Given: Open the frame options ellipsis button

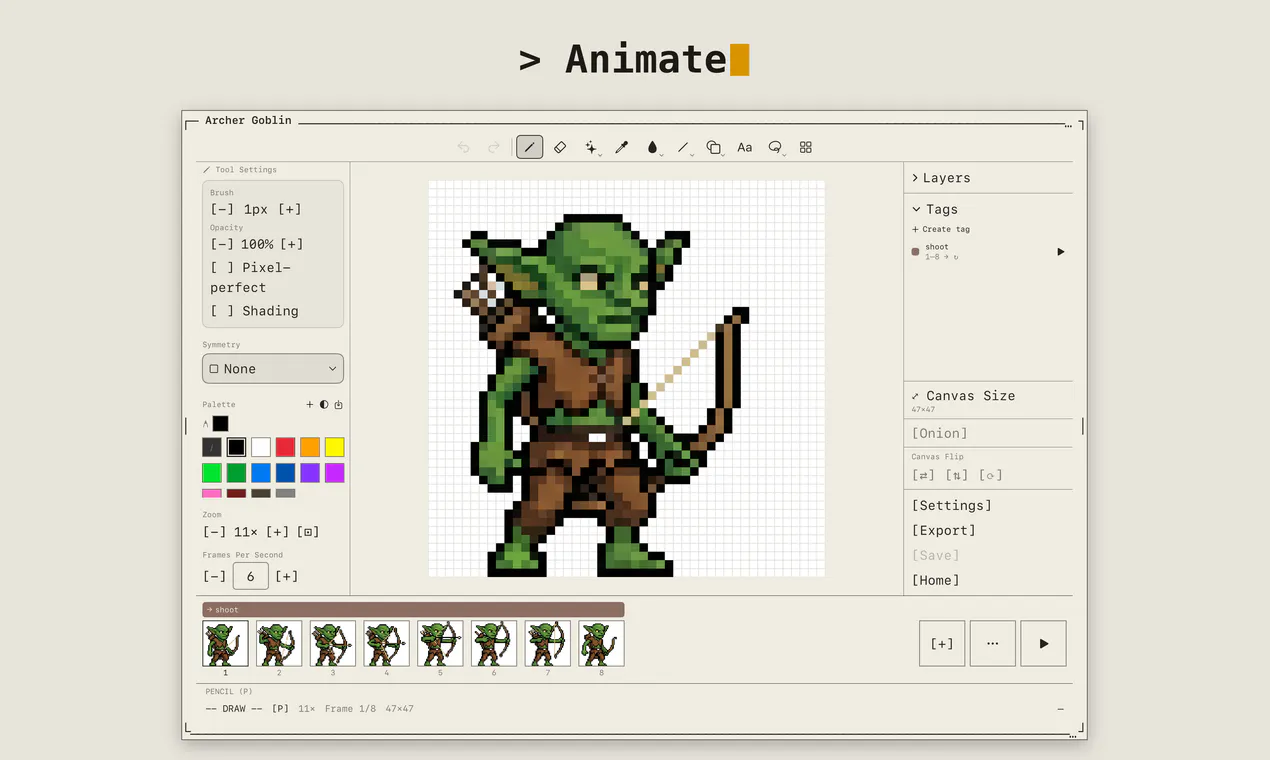Looking at the screenshot, I should 992,643.
